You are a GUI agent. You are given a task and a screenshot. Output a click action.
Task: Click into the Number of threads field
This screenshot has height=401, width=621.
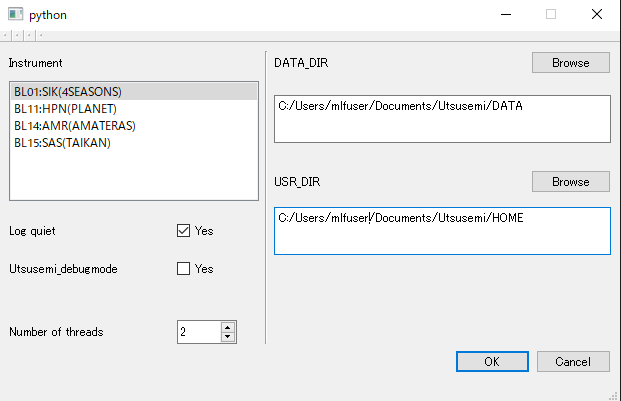[197, 332]
